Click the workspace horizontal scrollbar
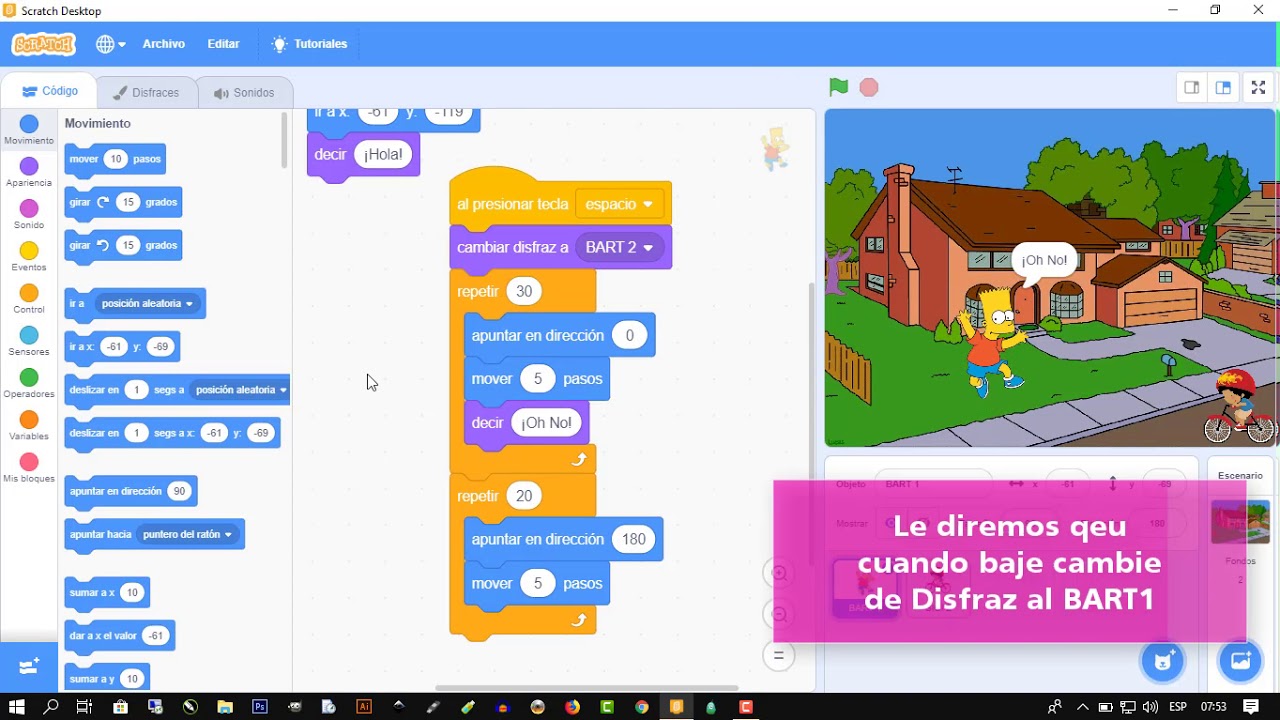Viewport: 1280px width, 720px height. click(x=587, y=688)
